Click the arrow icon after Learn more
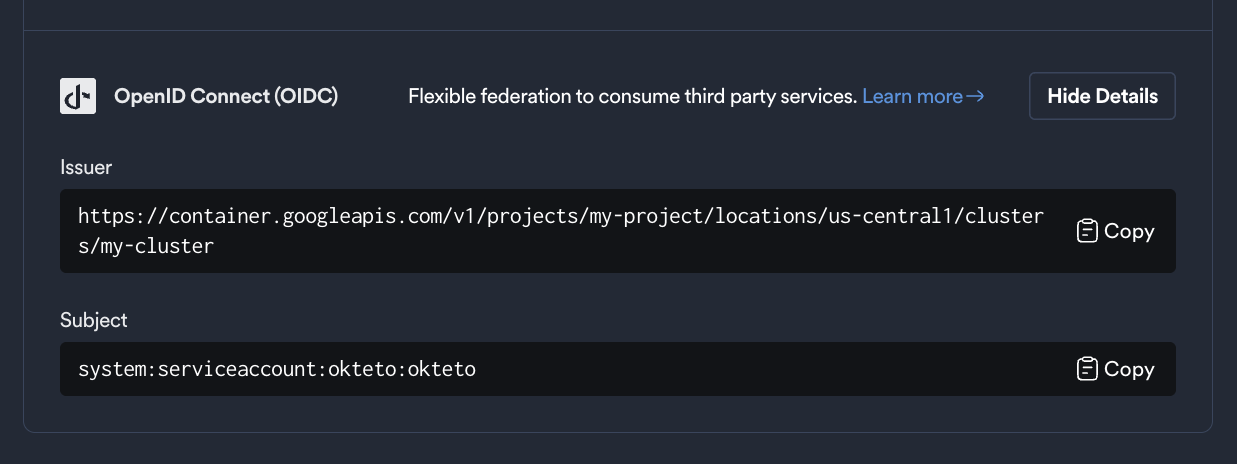 (976, 96)
